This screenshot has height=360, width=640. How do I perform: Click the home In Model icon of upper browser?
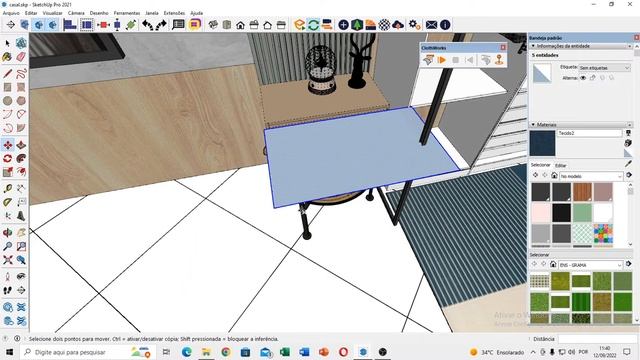pos(554,176)
